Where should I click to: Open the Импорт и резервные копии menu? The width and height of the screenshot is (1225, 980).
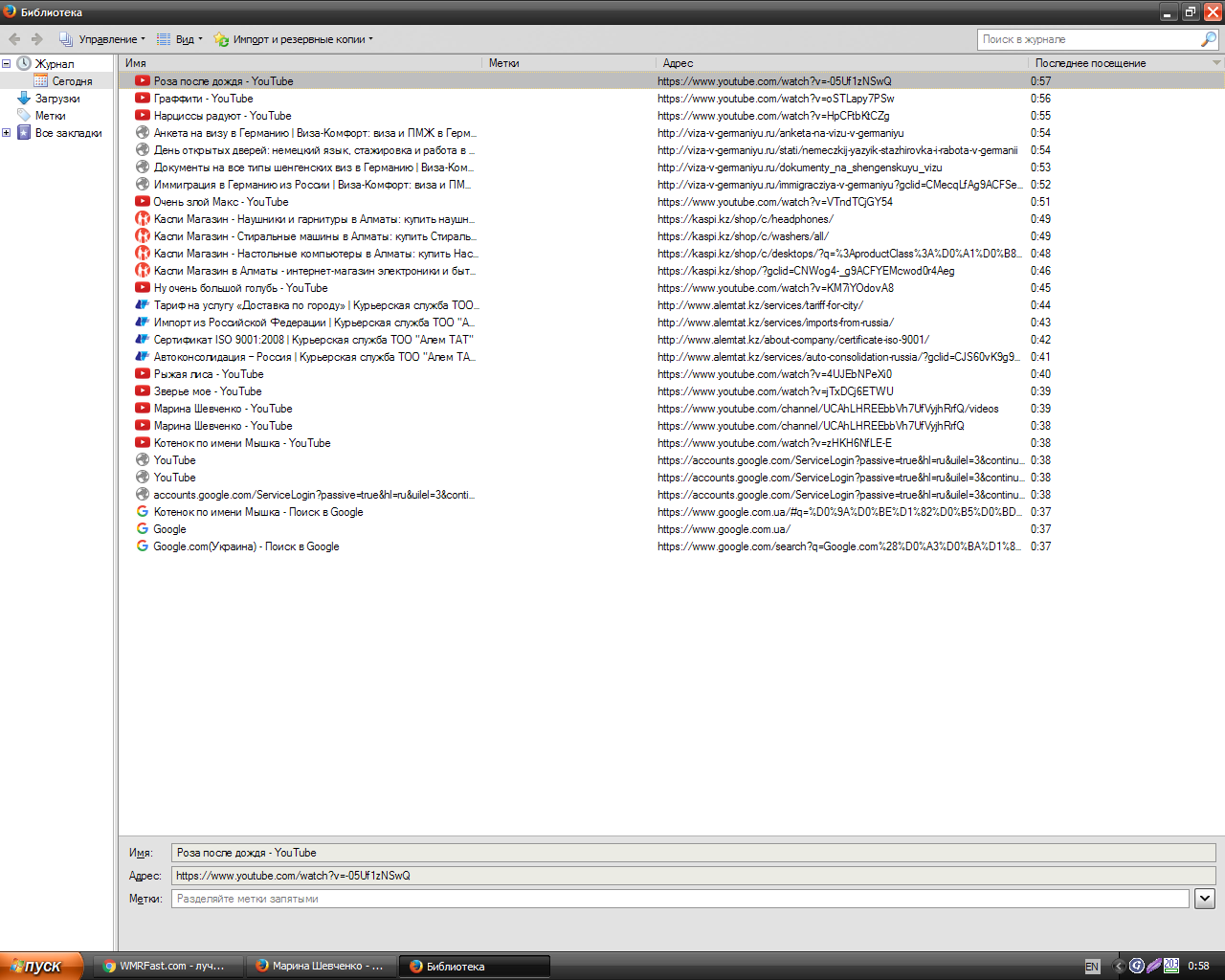coord(293,39)
